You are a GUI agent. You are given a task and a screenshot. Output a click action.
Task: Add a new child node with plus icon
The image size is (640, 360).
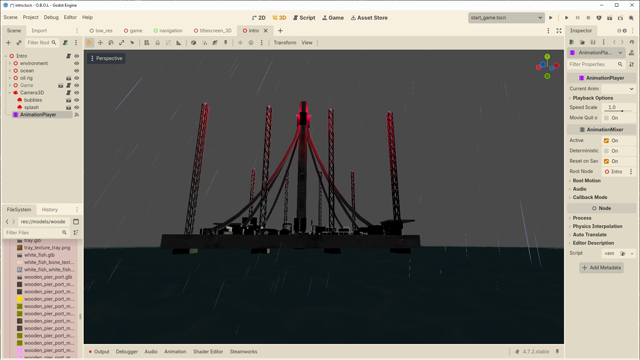8,42
